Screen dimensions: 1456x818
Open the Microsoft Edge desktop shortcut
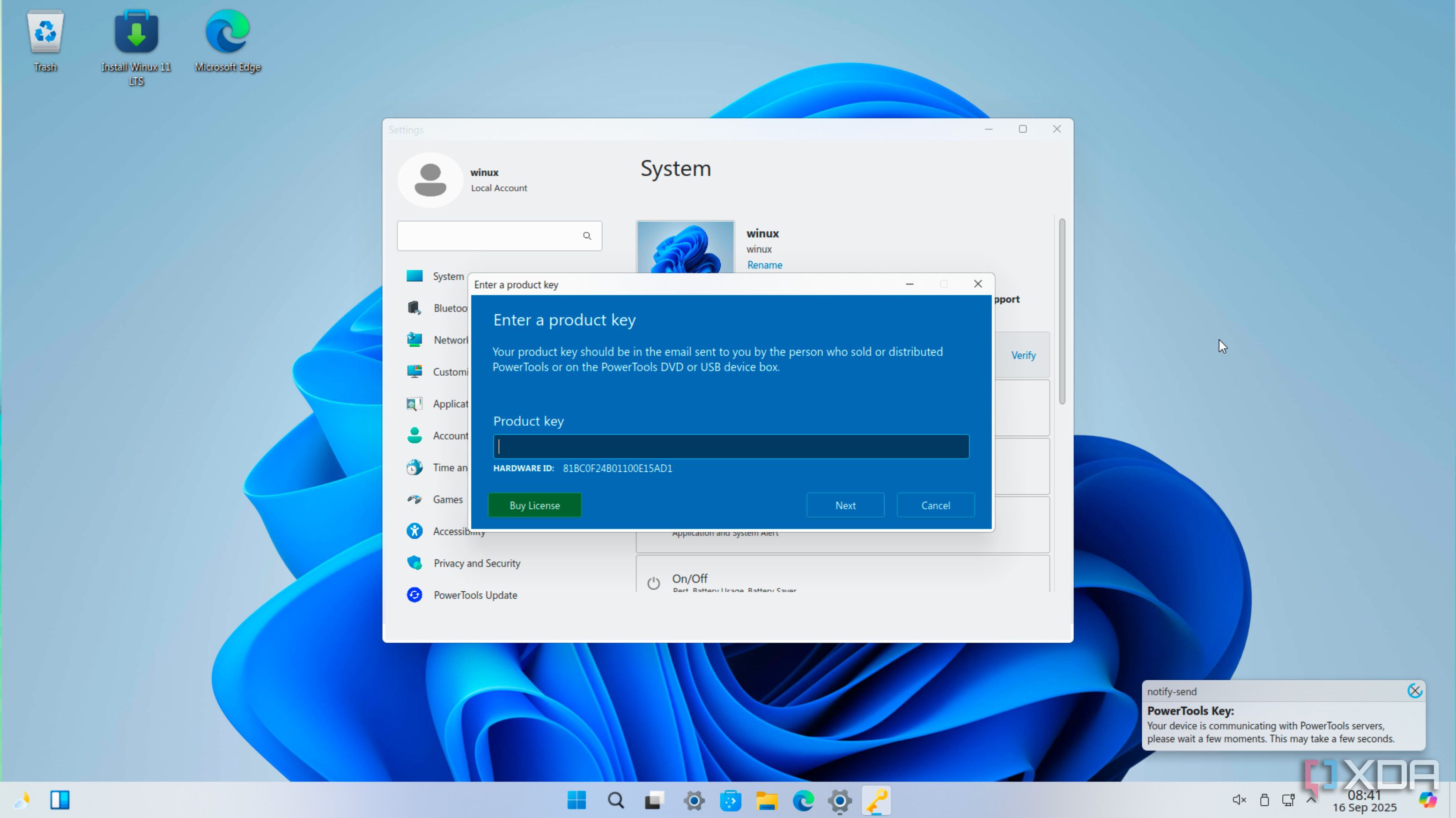point(228,41)
